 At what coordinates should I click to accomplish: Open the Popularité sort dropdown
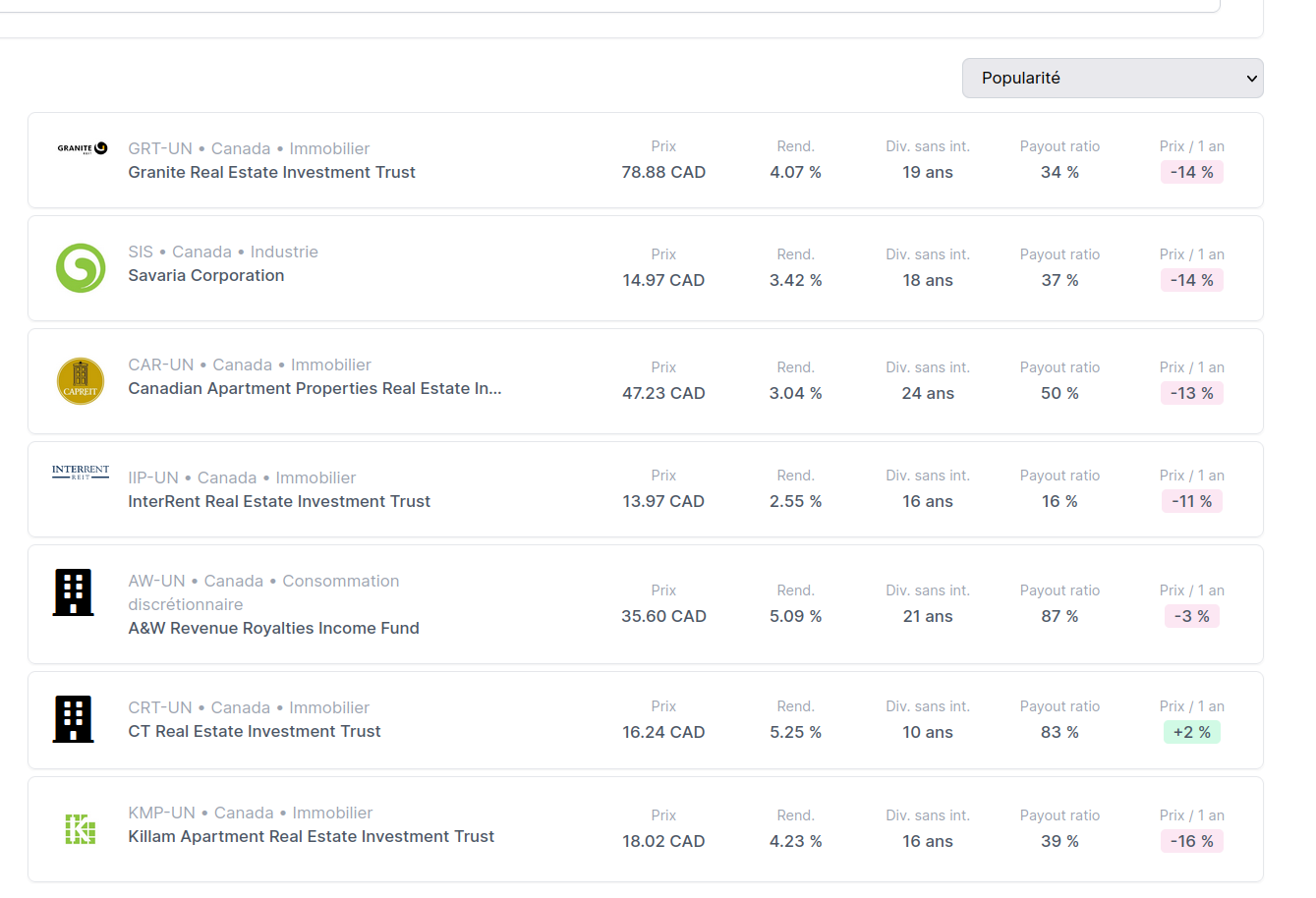pyautogui.click(x=1113, y=78)
